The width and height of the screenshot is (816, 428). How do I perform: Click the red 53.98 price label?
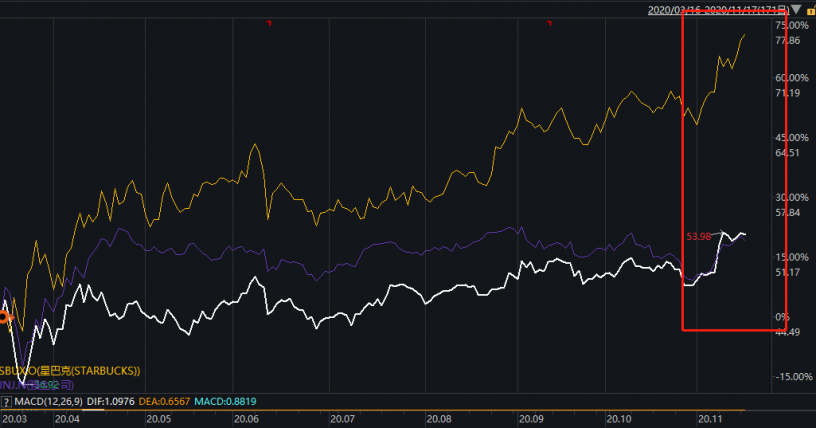[700, 236]
